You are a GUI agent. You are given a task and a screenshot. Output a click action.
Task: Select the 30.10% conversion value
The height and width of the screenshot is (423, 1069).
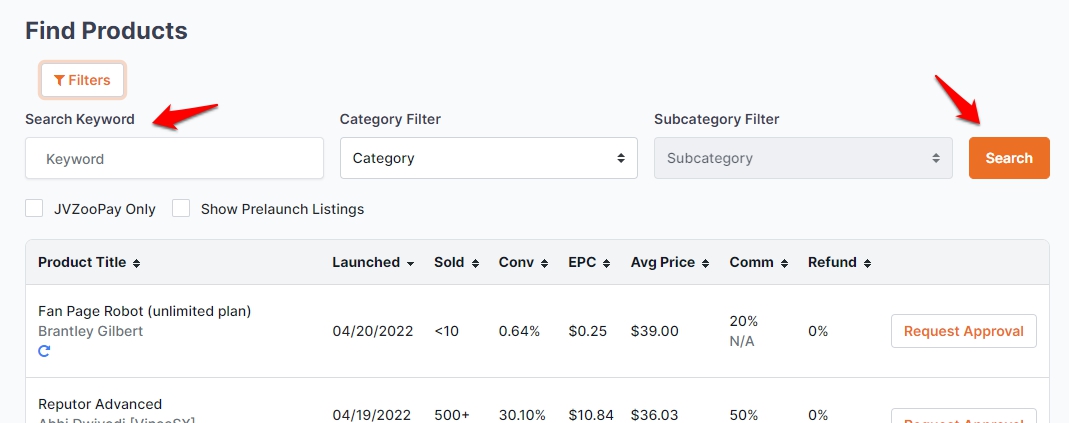coord(522,415)
